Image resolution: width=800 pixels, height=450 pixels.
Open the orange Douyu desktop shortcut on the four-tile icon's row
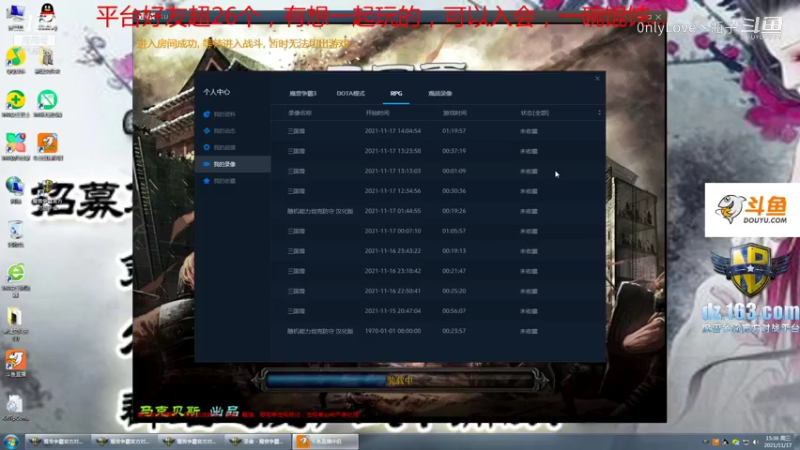click(47, 147)
